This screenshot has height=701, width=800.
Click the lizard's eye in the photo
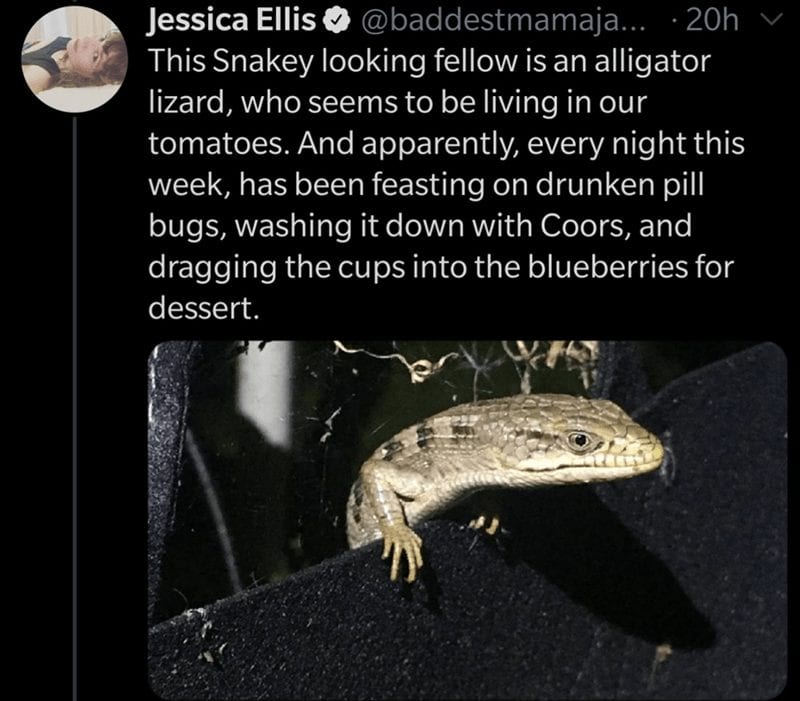click(x=579, y=439)
